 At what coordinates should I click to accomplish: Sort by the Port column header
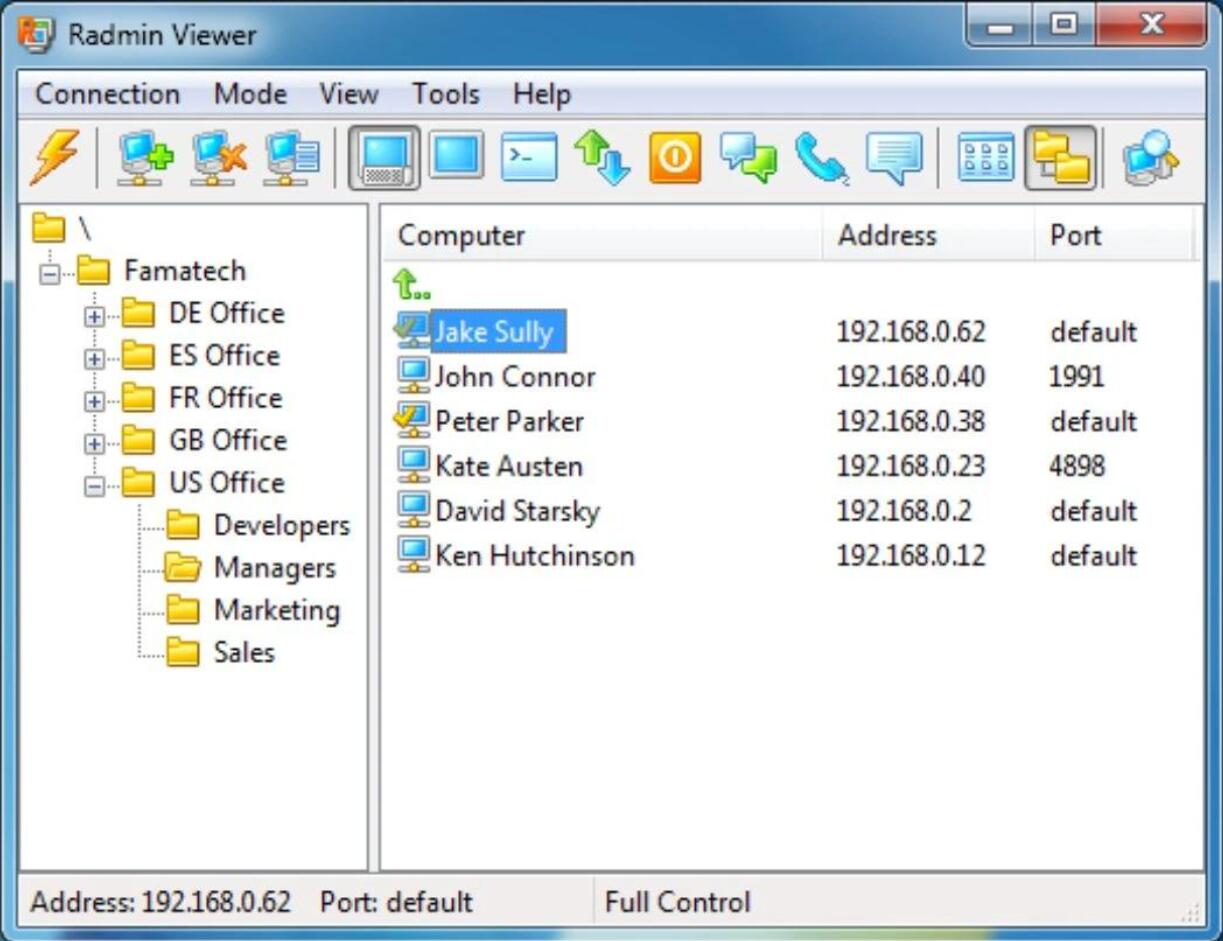[1114, 235]
